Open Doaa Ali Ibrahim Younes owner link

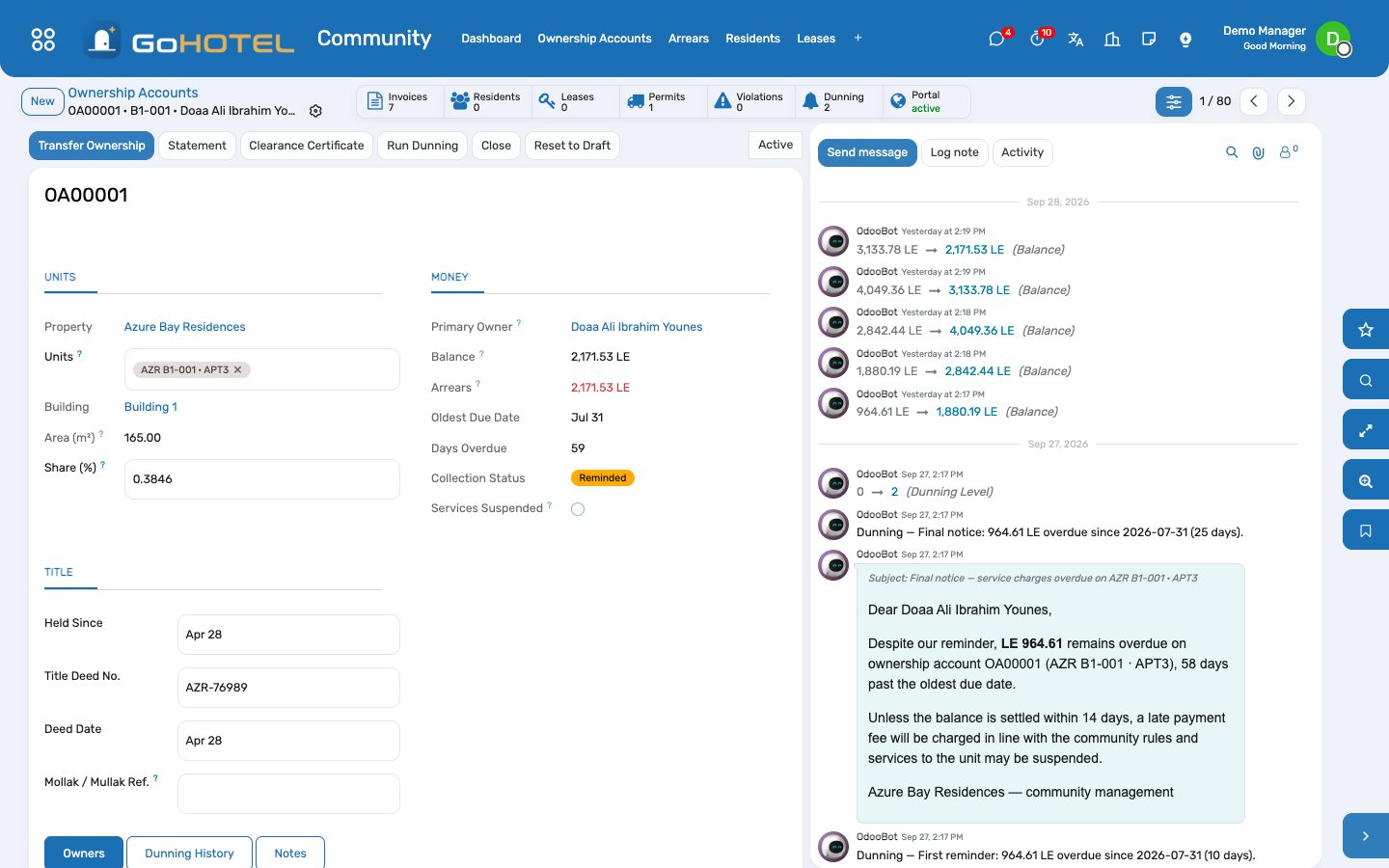click(x=637, y=327)
